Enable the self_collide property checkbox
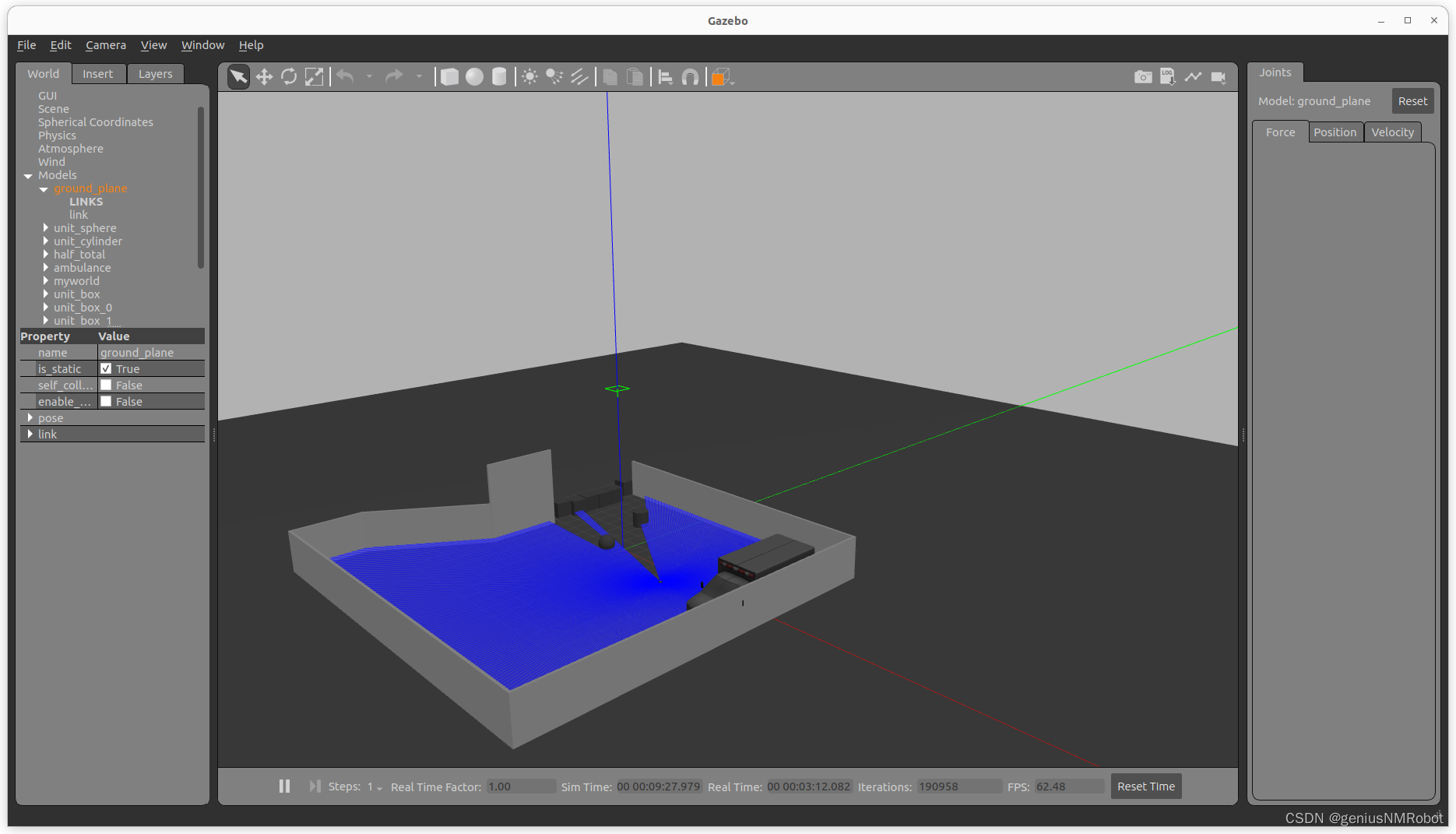Image resolution: width=1456 pixels, height=834 pixels. (x=107, y=385)
